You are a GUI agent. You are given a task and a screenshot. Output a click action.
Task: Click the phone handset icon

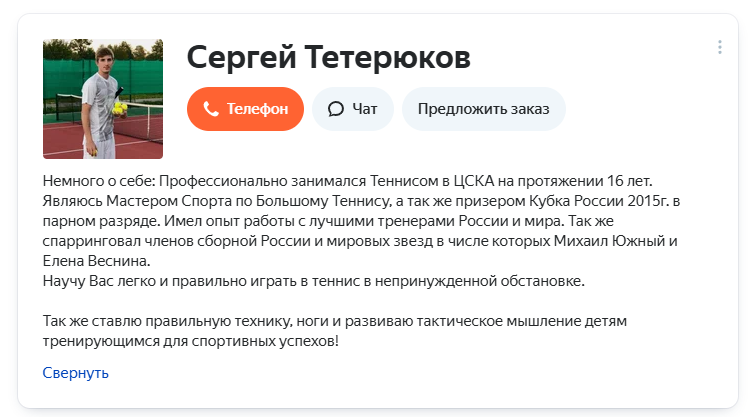pyautogui.click(x=211, y=109)
